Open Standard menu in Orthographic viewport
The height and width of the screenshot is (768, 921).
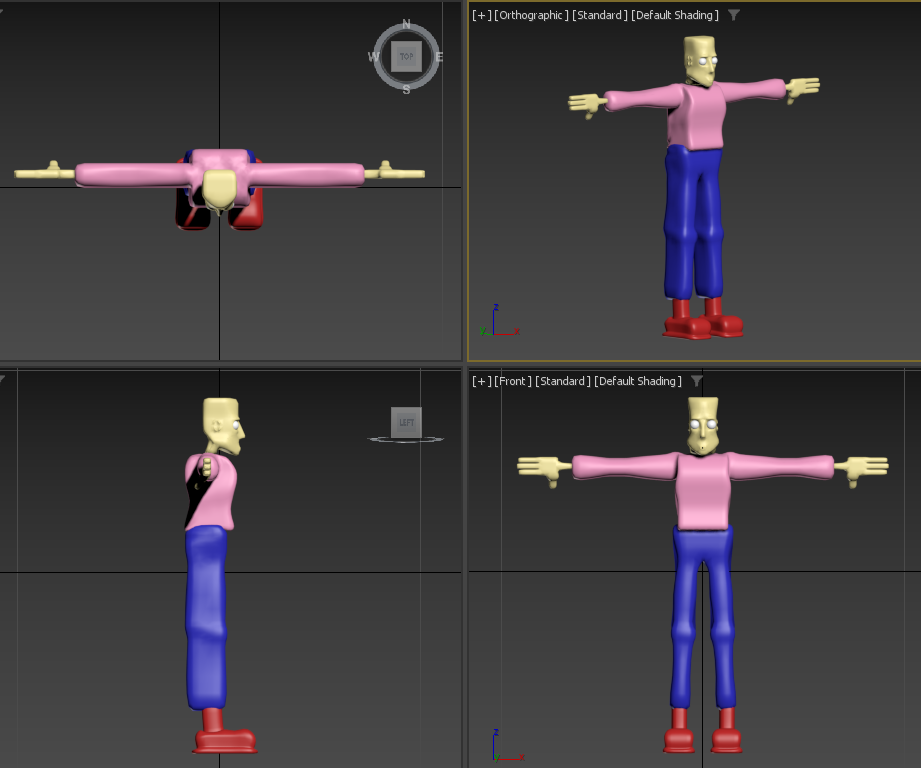(600, 15)
